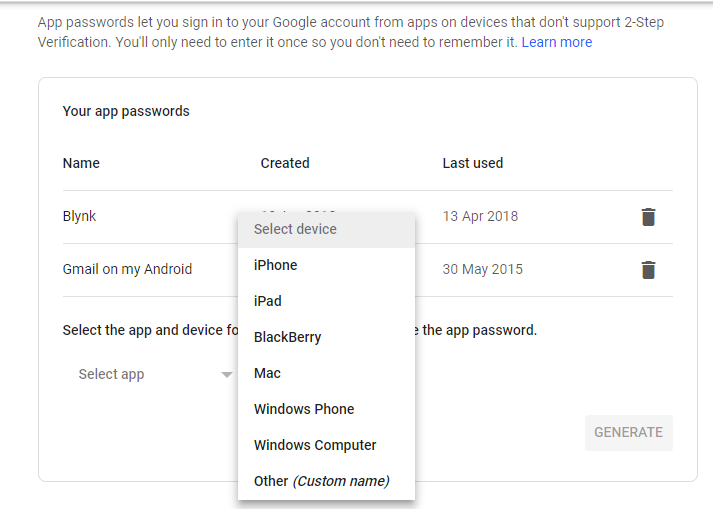This screenshot has height=509, width=713.
Task: Click the Gmail on my Android entry
Action: (x=127, y=269)
